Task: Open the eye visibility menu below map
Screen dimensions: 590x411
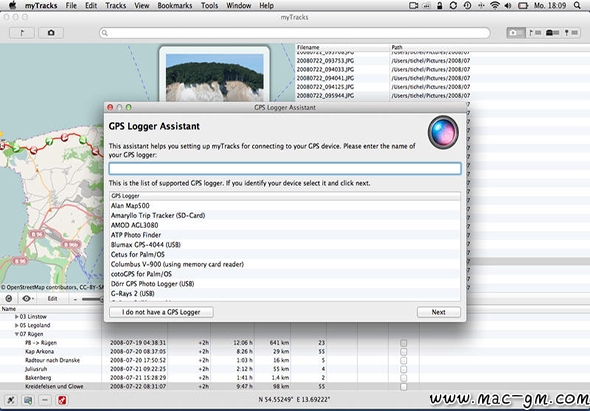Action: 27,298
